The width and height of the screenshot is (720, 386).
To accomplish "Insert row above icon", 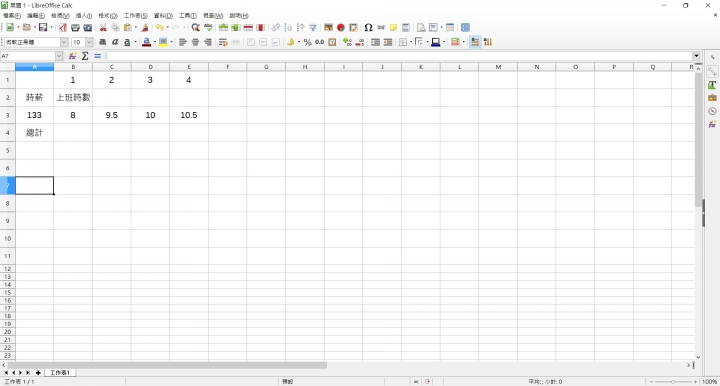I will (223, 28).
